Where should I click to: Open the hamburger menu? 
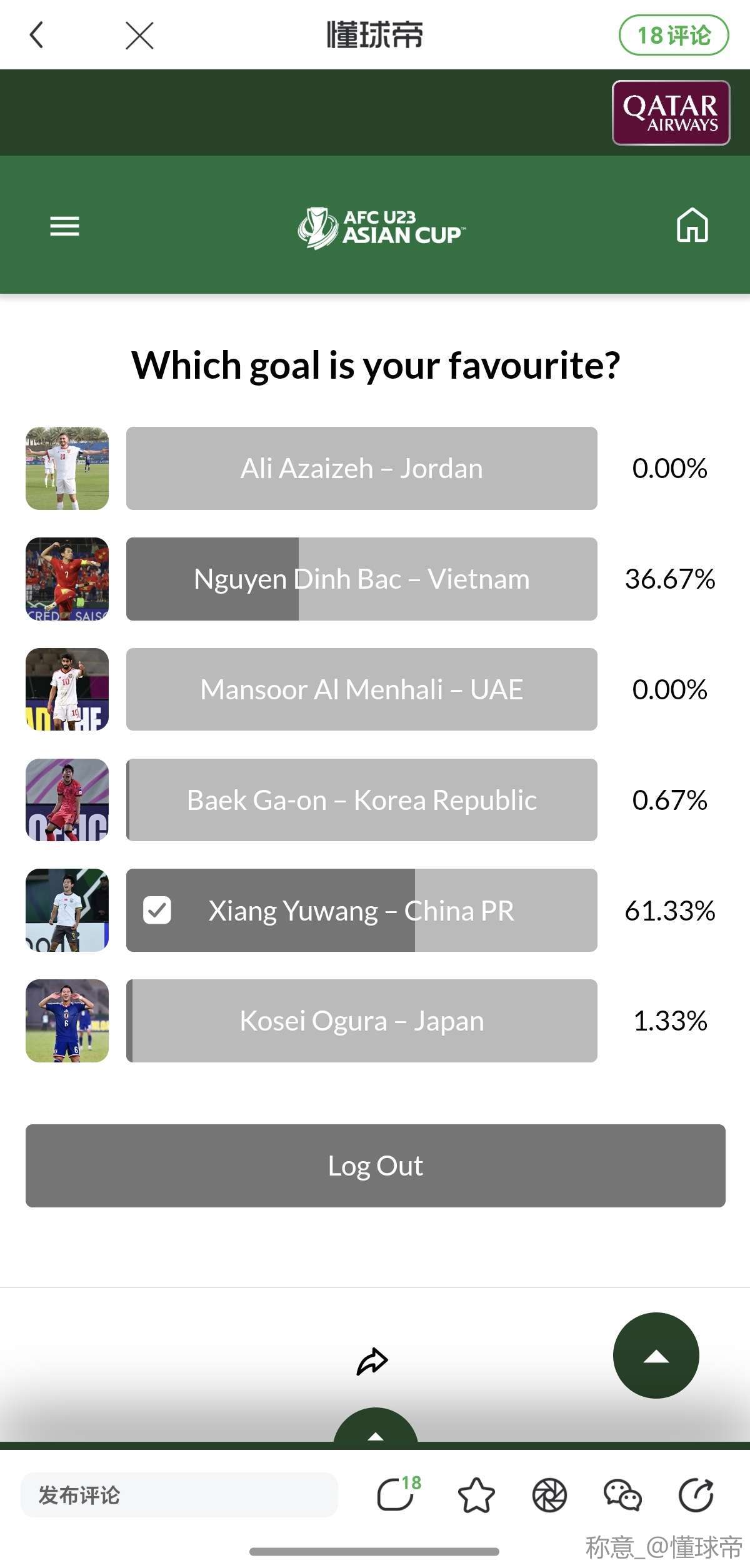[x=65, y=226]
